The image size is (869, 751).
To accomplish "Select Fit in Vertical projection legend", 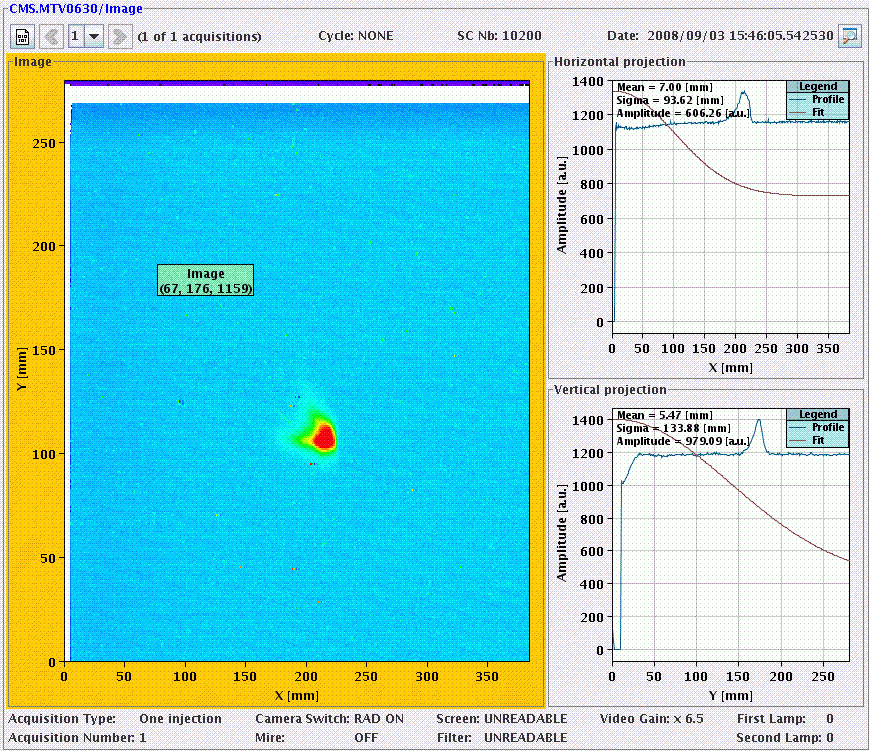I will (818, 441).
